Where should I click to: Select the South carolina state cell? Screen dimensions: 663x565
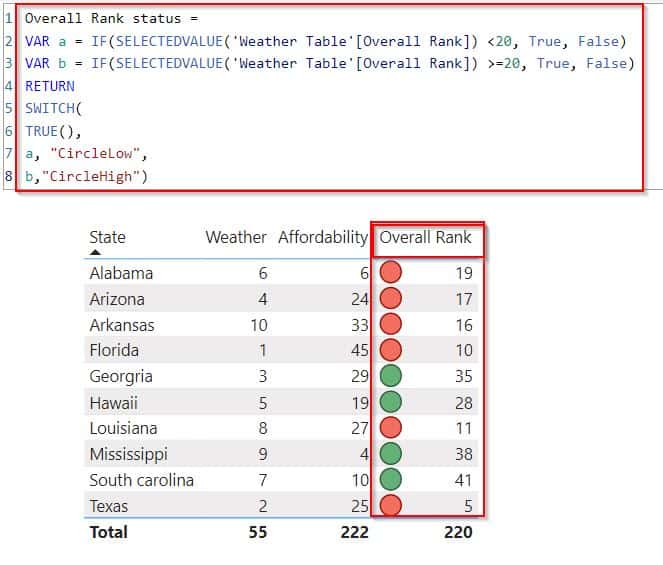pyautogui.click(x=142, y=480)
